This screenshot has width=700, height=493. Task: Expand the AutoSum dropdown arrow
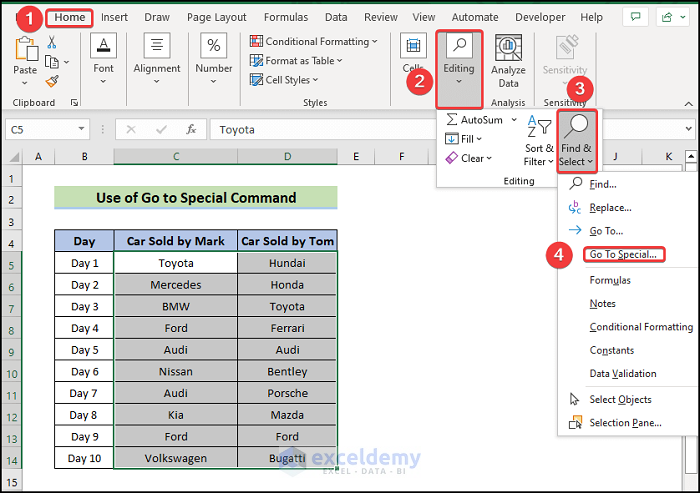[x=514, y=120]
